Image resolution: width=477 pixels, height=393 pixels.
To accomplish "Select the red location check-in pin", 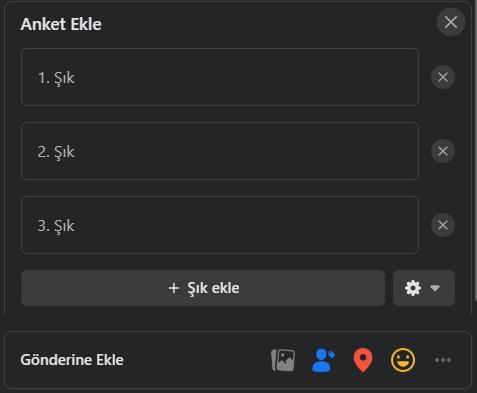I will (x=363, y=360).
